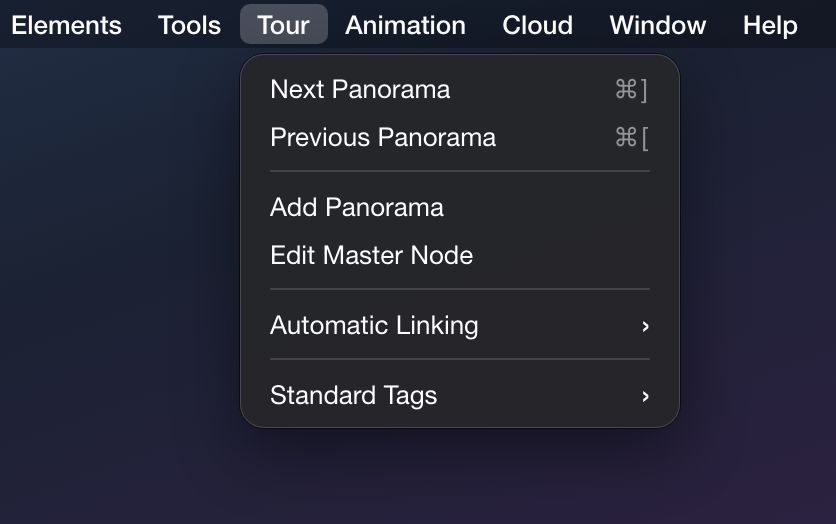Screen dimensions: 836x524
Task: Click the chevron beside Automatic Linking
Action: point(645,326)
